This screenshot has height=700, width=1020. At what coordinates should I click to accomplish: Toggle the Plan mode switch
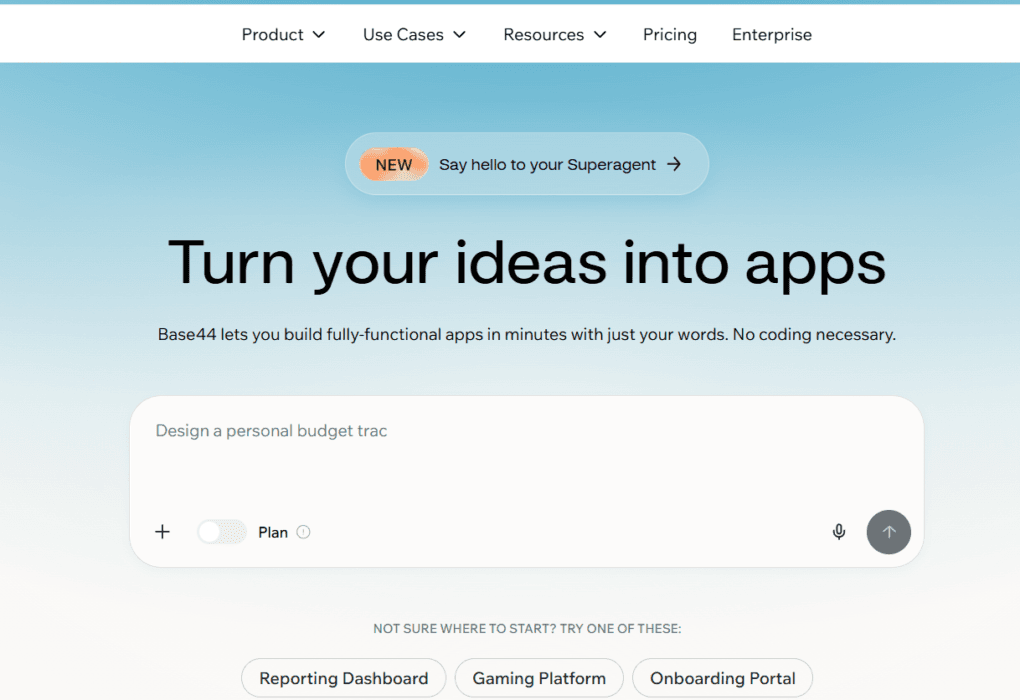(222, 532)
